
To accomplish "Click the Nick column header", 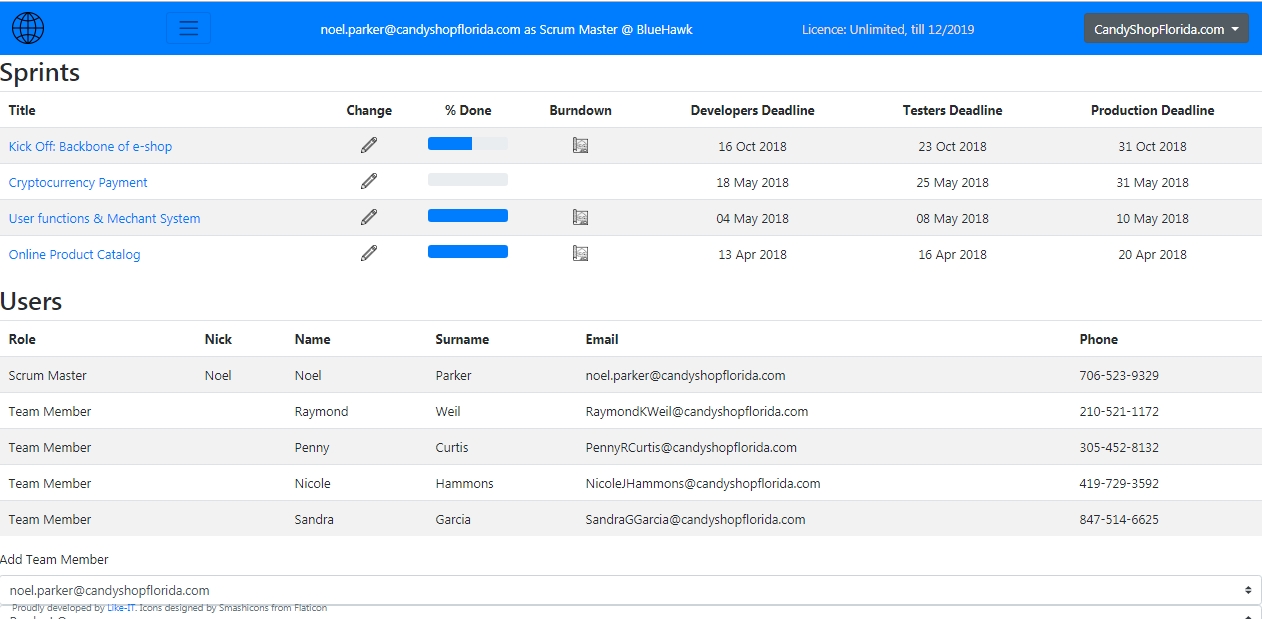I will coord(218,339).
